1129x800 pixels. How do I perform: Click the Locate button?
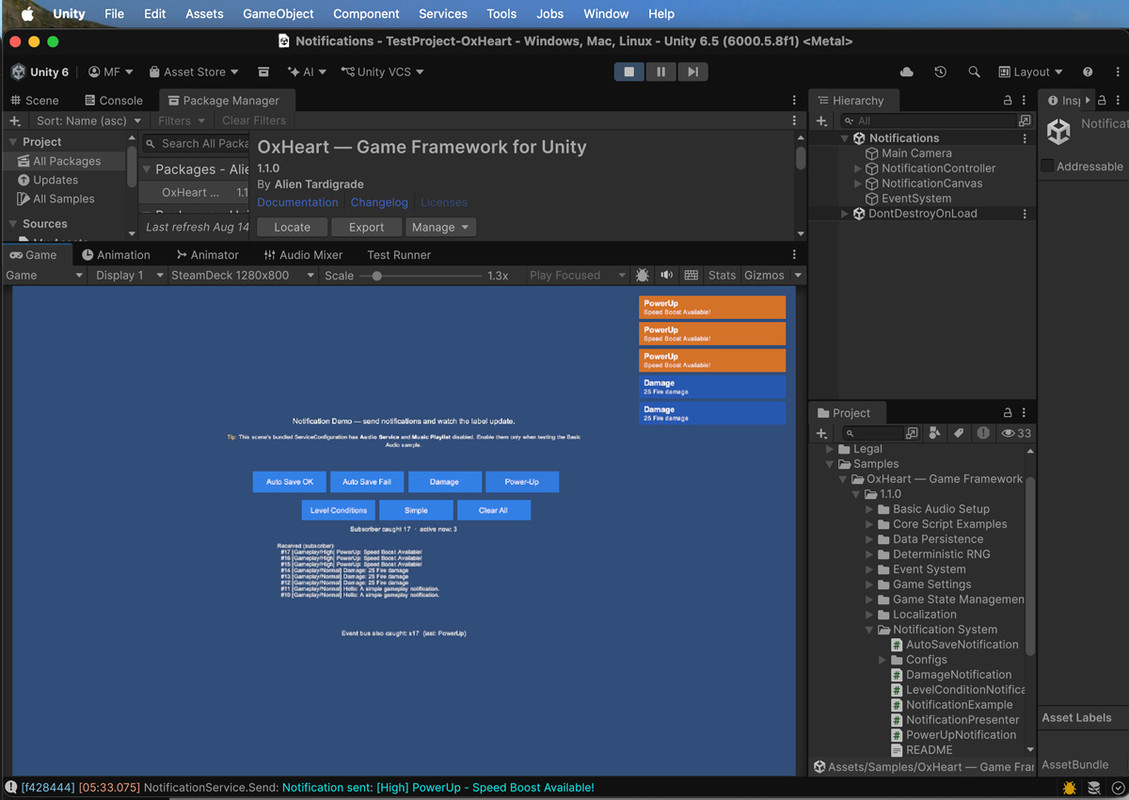coord(292,228)
